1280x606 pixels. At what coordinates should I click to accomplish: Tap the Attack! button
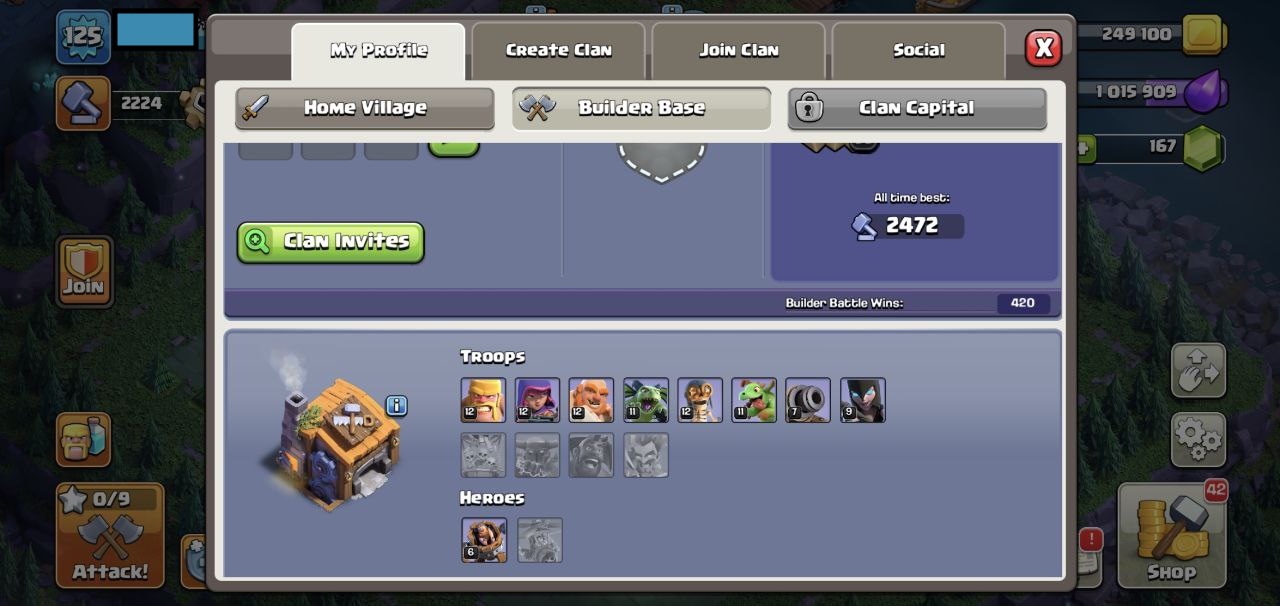pyautogui.click(x=110, y=535)
